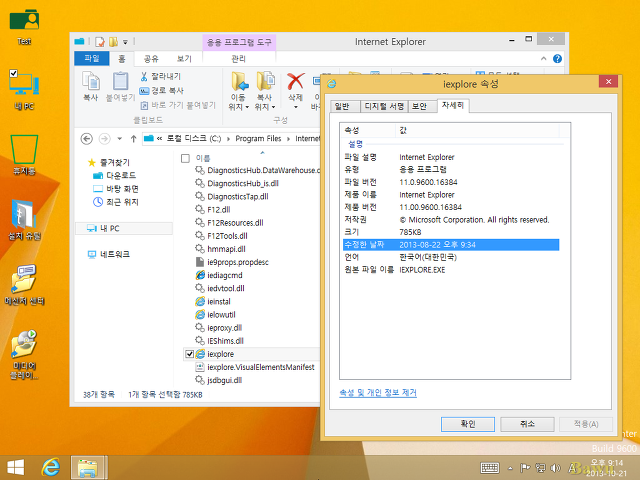Click the Explorer Forward navigation arrow

coord(104,139)
